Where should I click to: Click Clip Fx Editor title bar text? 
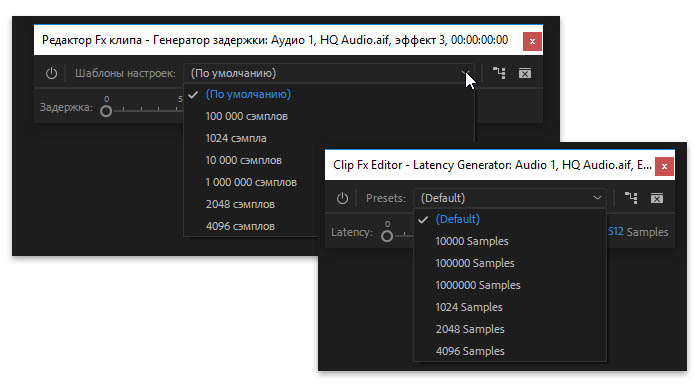tap(492, 165)
